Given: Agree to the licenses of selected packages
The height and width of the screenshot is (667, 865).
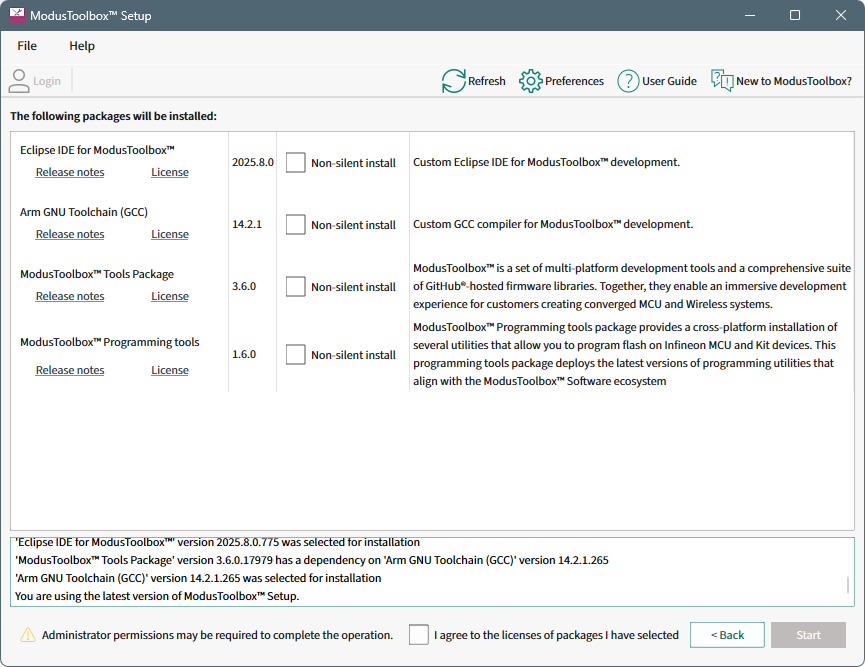Looking at the screenshot, I should coord(419,635).
